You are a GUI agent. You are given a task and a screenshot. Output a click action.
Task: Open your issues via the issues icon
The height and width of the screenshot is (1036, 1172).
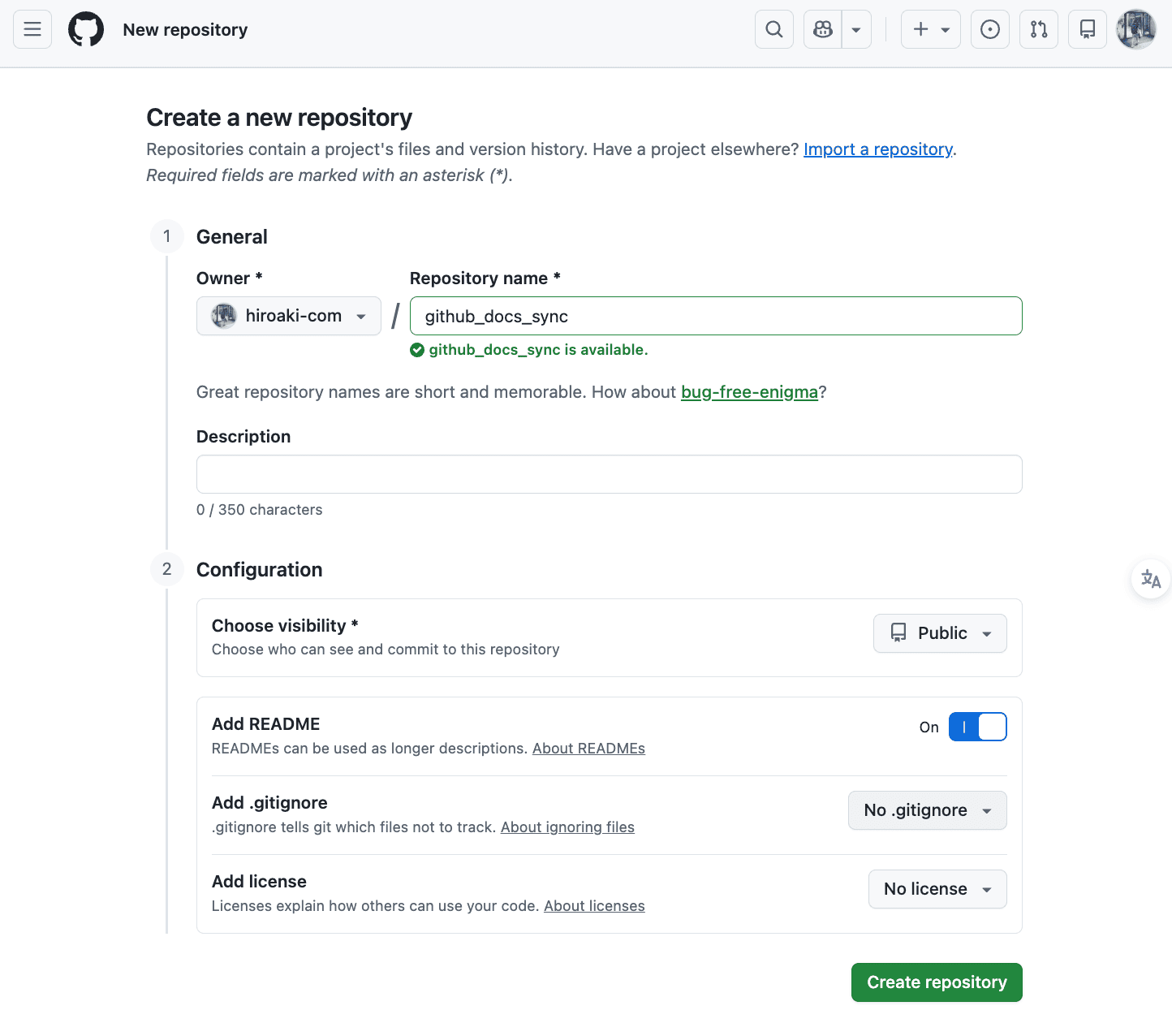coord(989,28)
